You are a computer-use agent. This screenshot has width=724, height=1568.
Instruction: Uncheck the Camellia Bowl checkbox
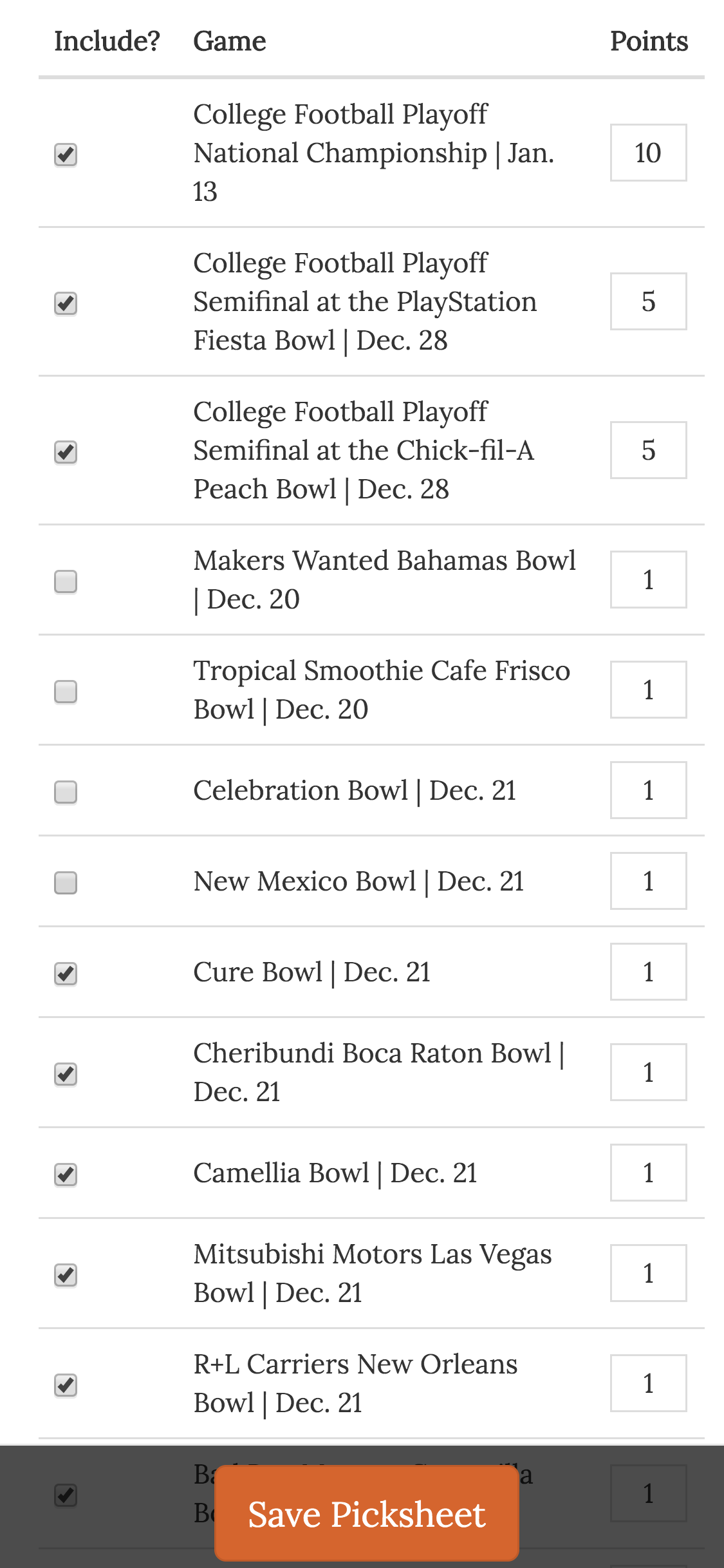[66, 1175]
